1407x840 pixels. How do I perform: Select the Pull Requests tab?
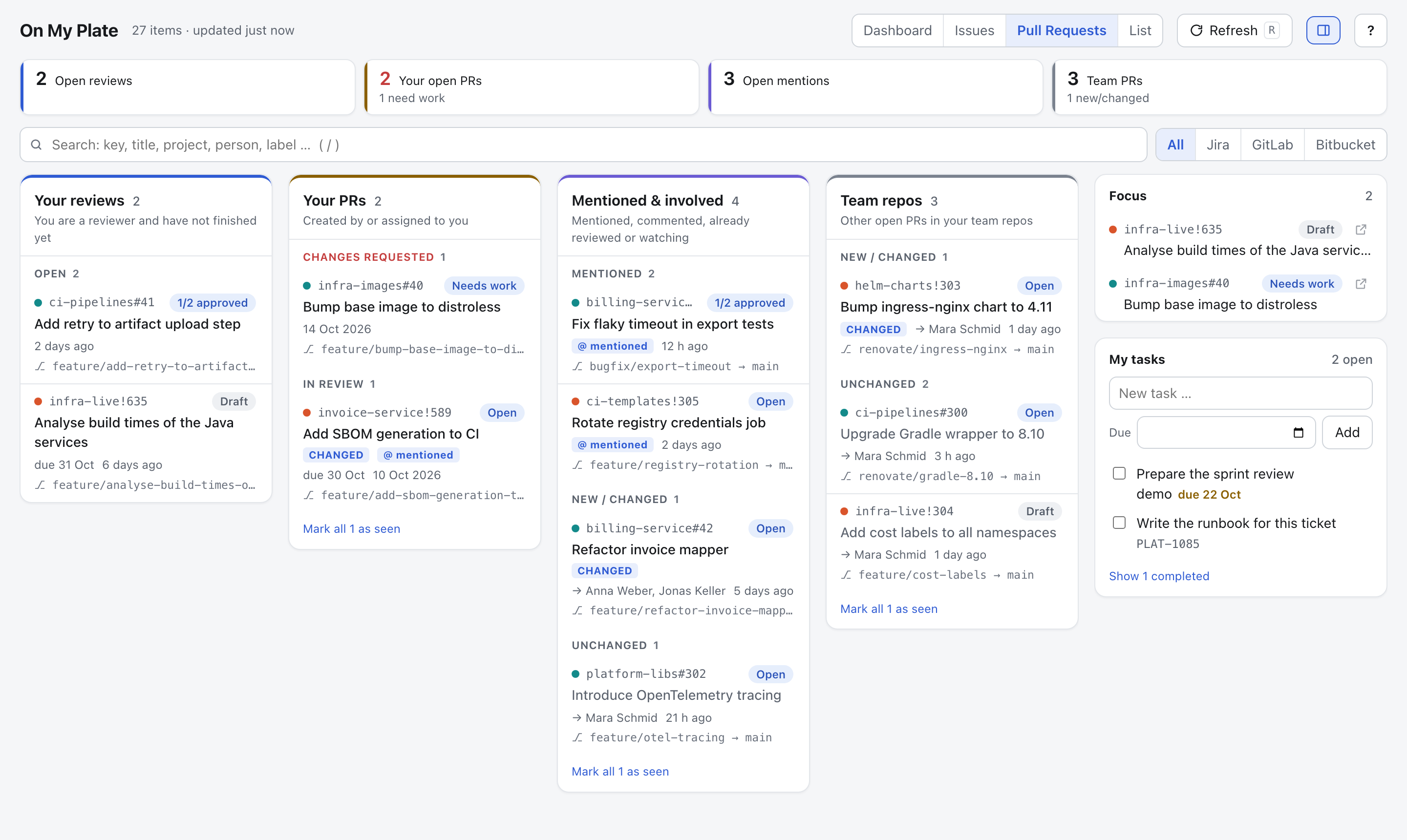[1061, 31]
